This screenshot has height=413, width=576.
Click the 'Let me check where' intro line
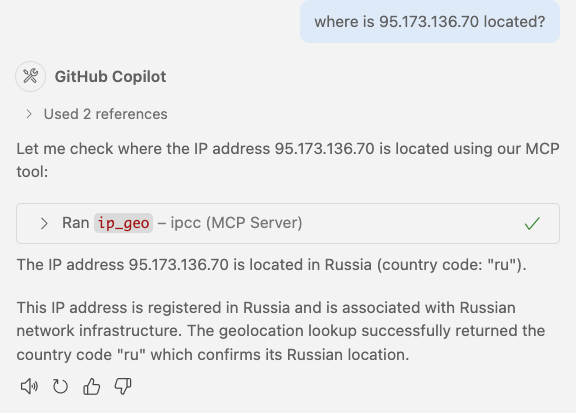[288, 149]
